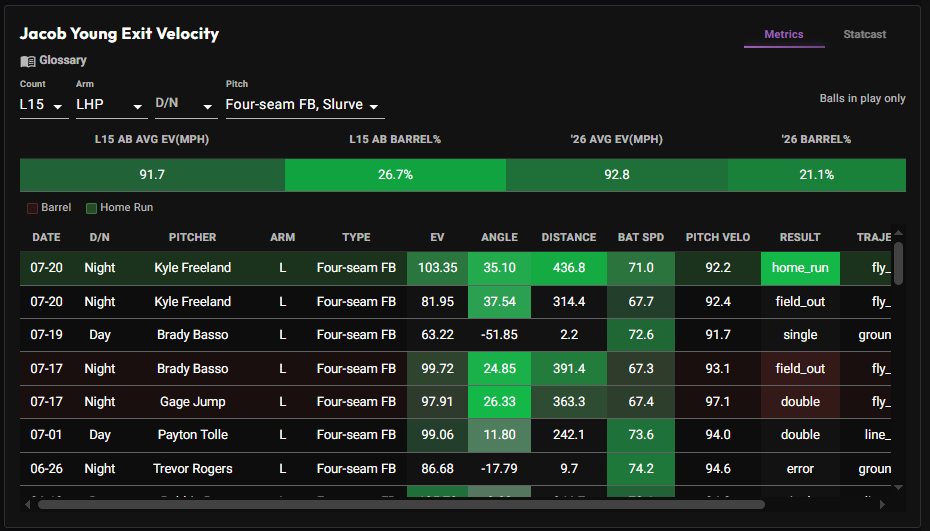
Task: Click the Home Run legend color box
Action: [x=91, y=208]
